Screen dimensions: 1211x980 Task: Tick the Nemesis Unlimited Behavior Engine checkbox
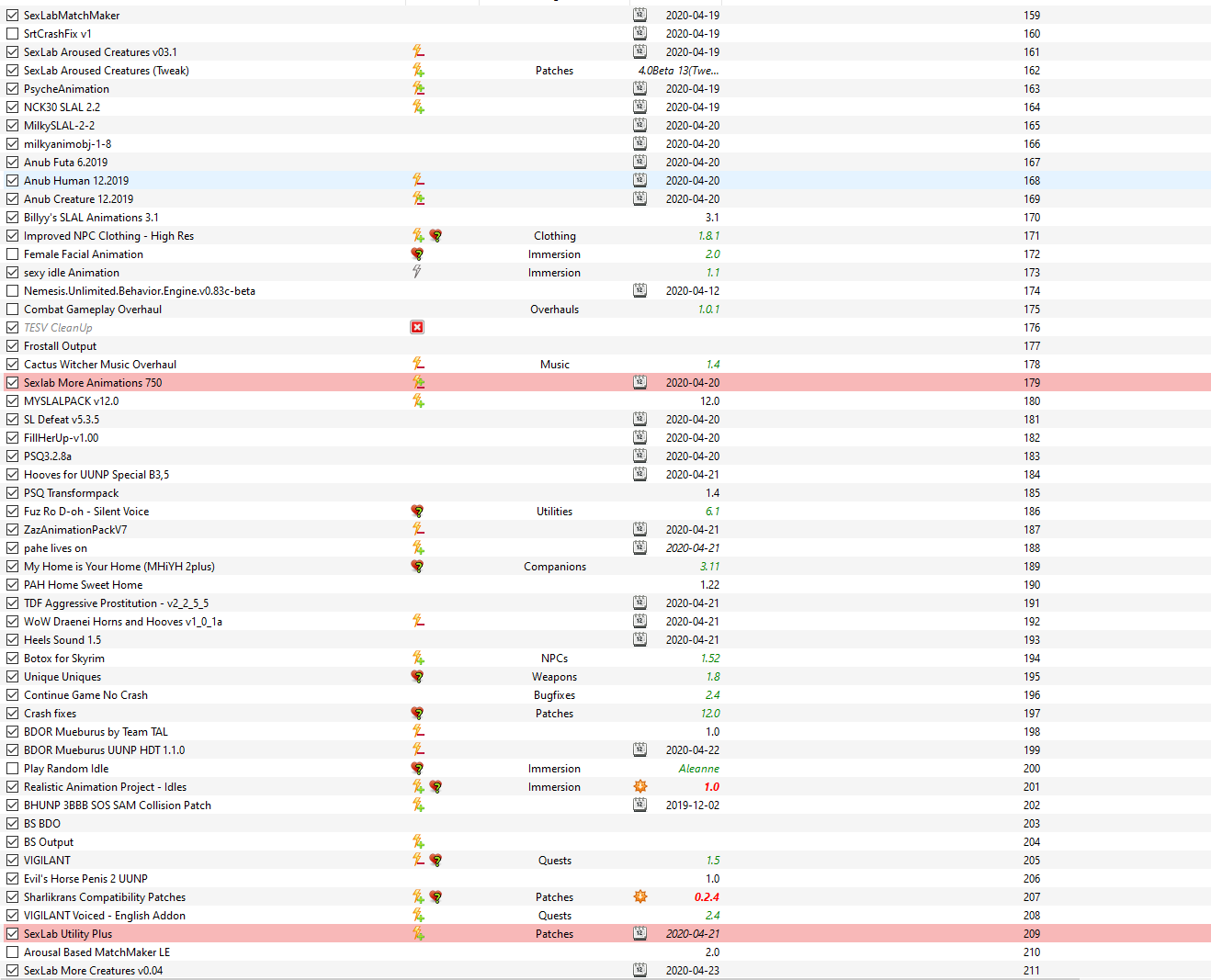[12, 291]
